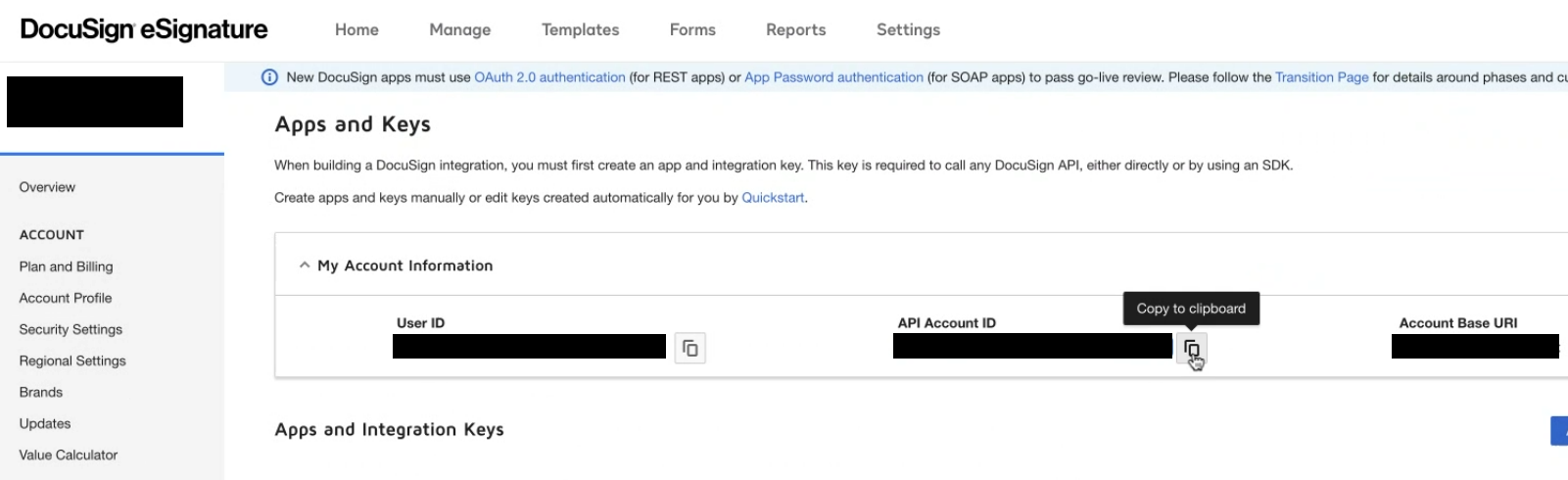Copy the User ID to clipboard
Screen dimensions: 1568x480
[690, 348]
